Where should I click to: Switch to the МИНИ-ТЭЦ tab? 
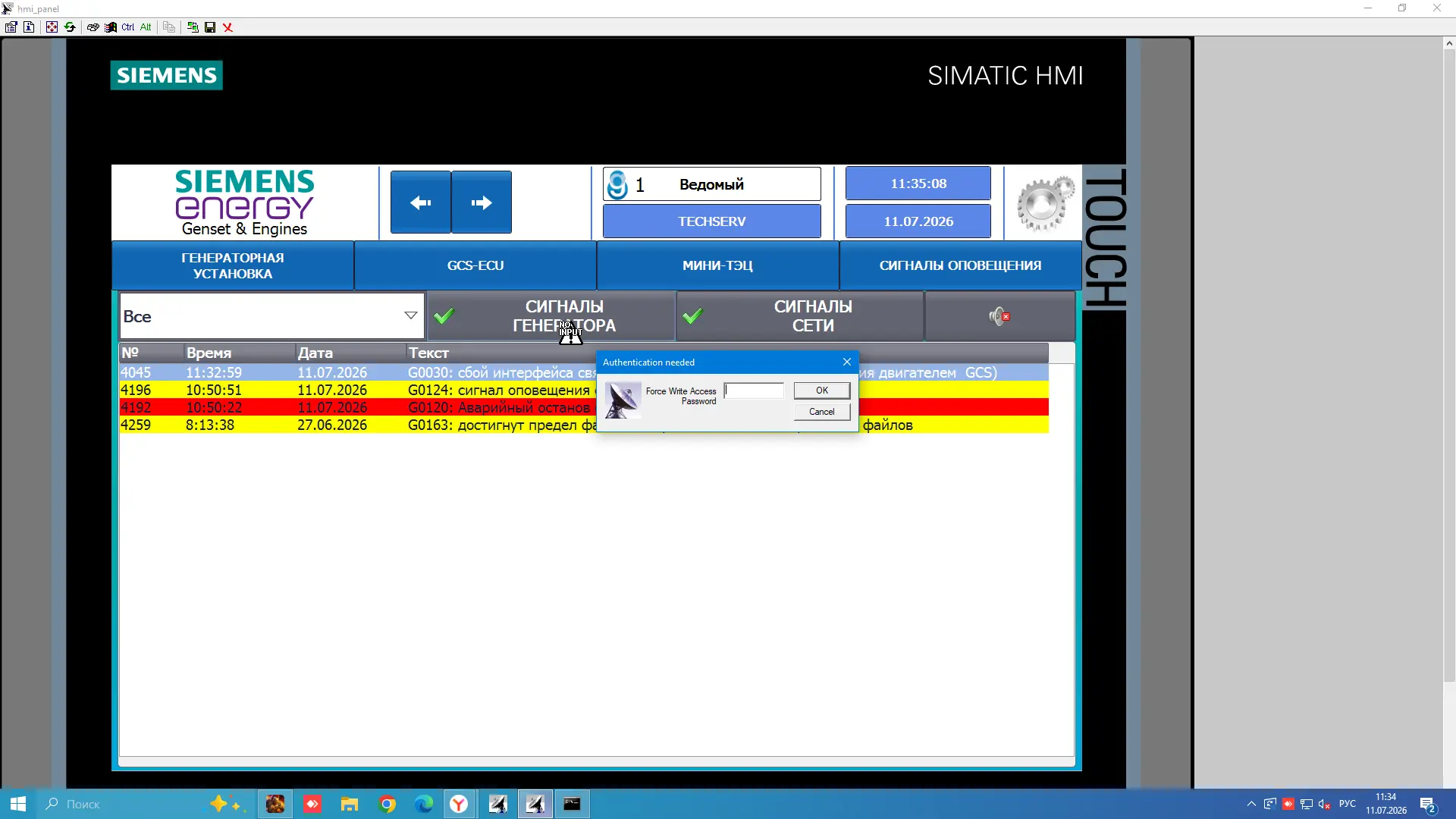(x=718, y=265)
